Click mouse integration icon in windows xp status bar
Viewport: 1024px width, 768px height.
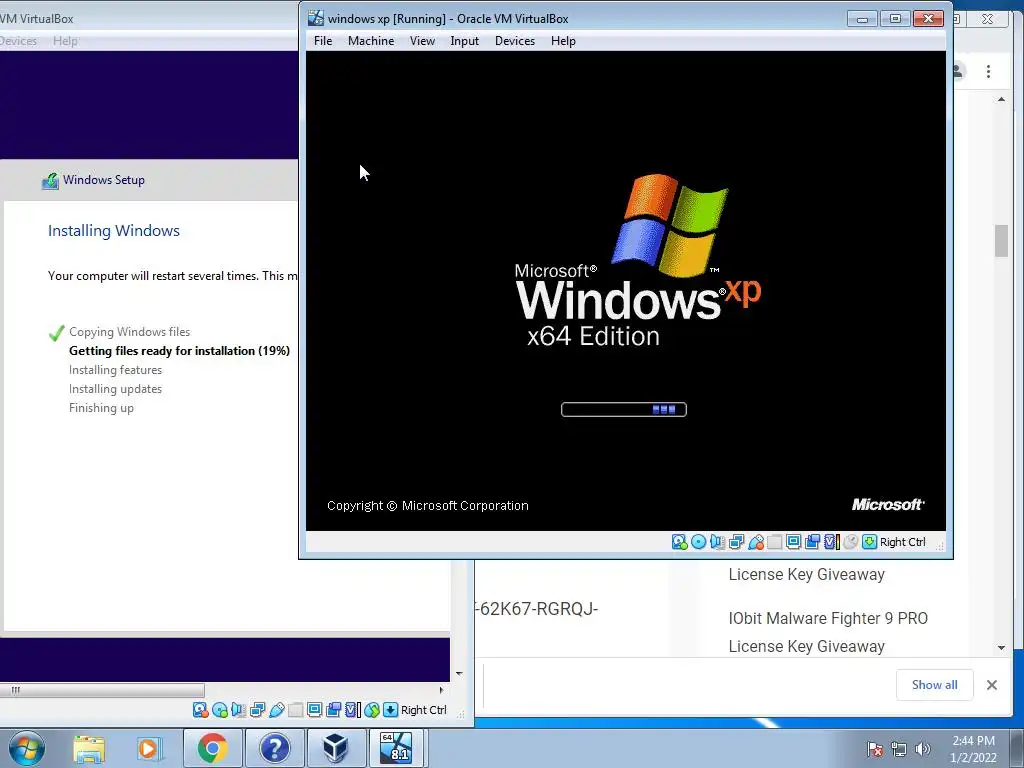[850, 541]
